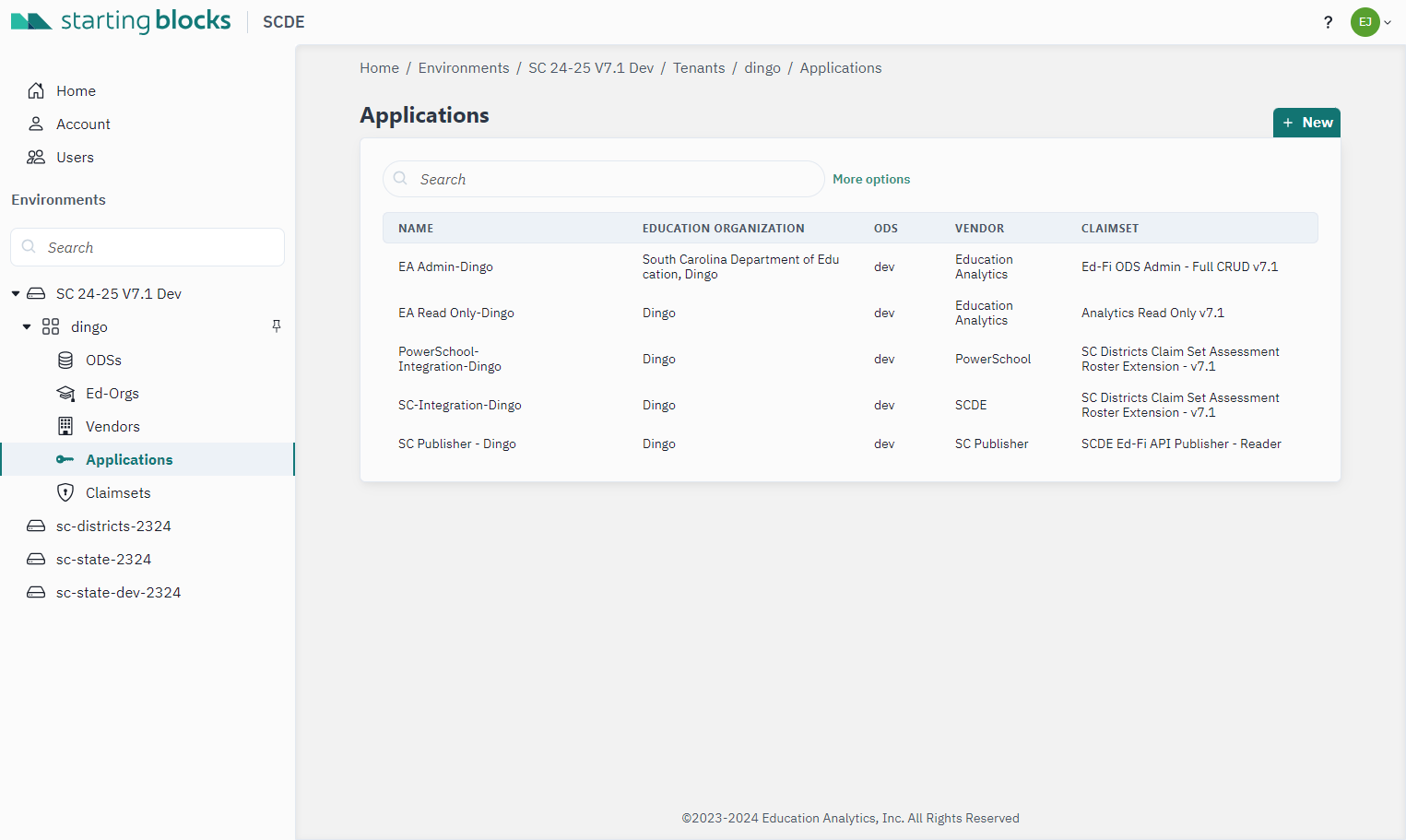Image resolution: width=1406 pixels, height=840 pixels.
Task: Click the Users people icon
Action: 36,157
